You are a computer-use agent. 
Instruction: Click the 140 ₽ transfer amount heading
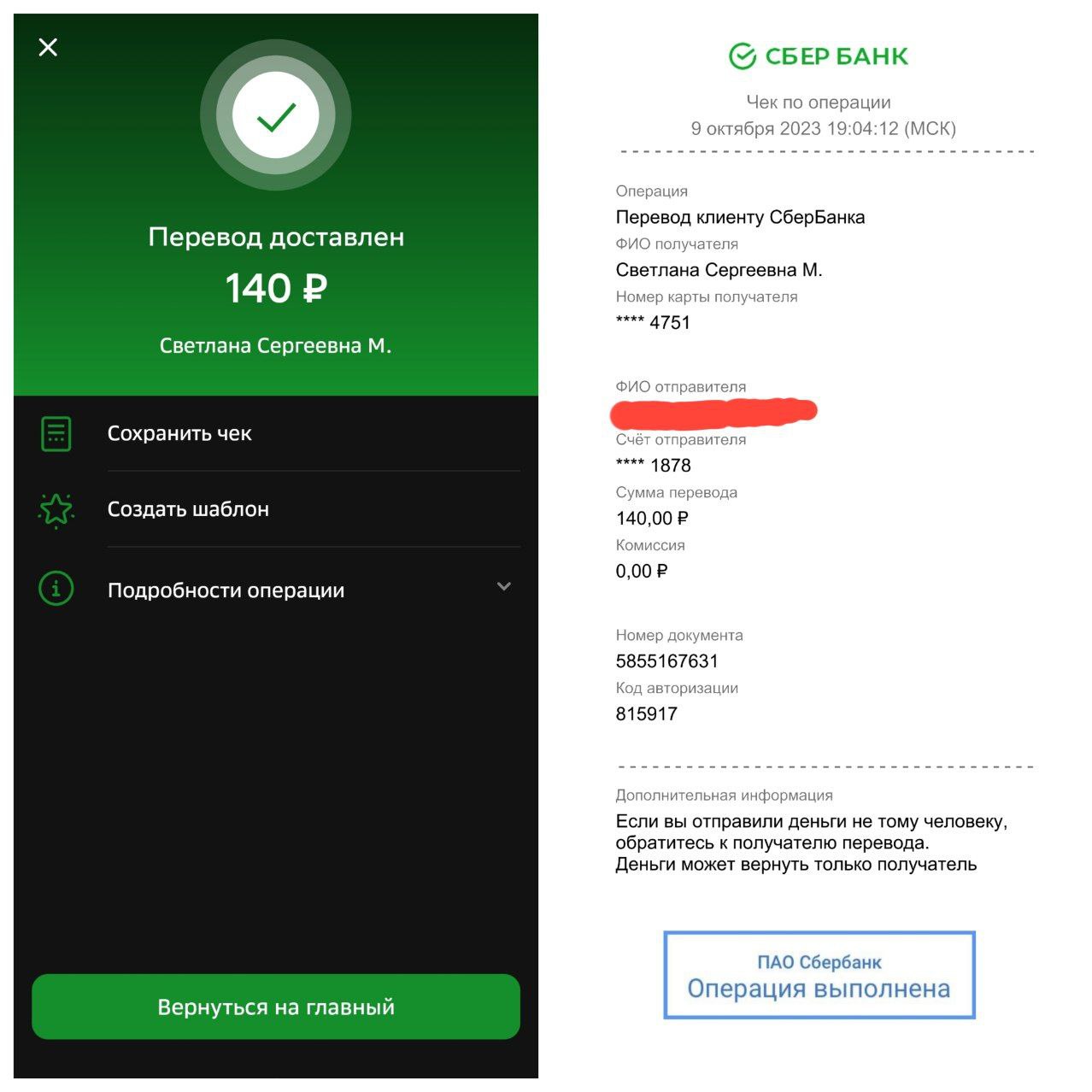(276, 288)
